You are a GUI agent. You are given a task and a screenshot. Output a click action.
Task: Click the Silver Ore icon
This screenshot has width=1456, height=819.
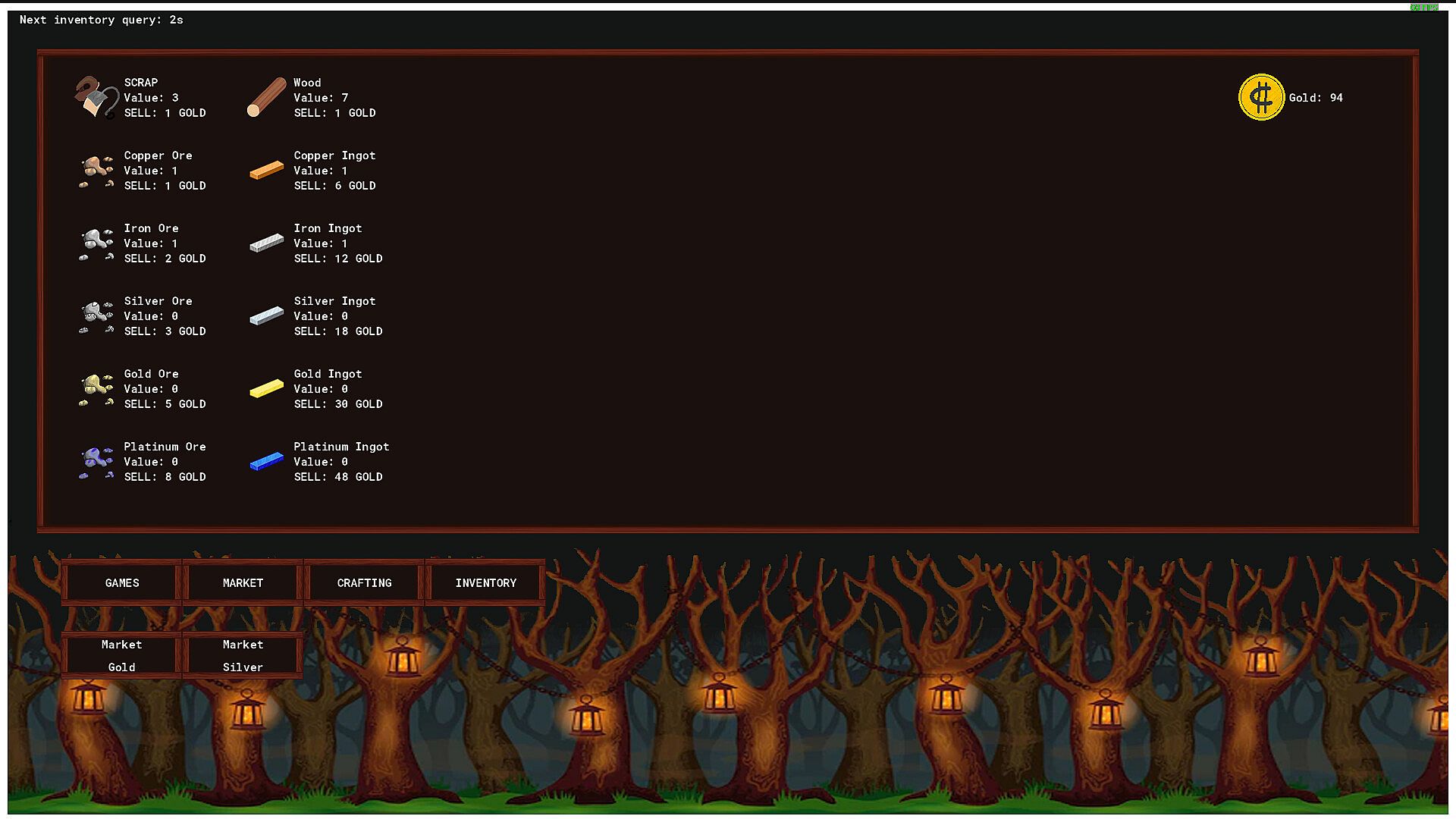point(96,316)
